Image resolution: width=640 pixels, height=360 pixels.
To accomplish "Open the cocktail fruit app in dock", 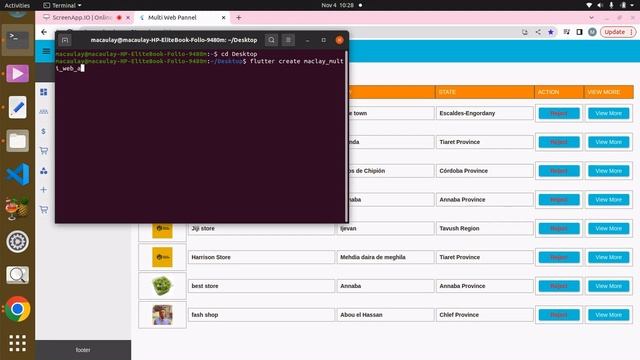I will pos(18,208).
